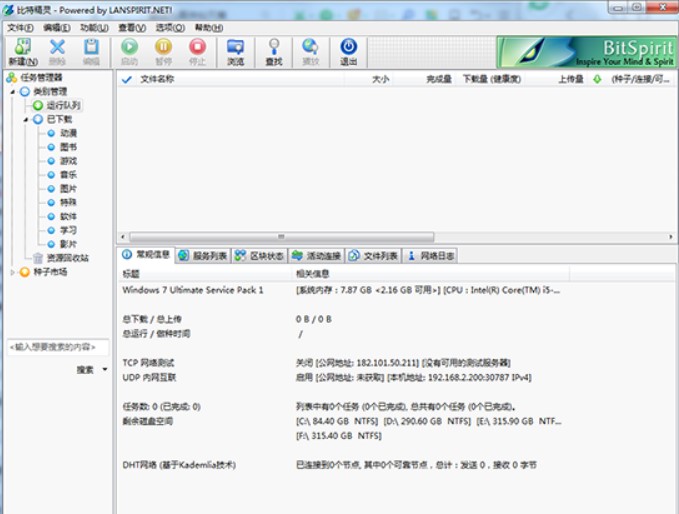Open the 音乐 category
This screenshot has height=514, width=679.
62,175
